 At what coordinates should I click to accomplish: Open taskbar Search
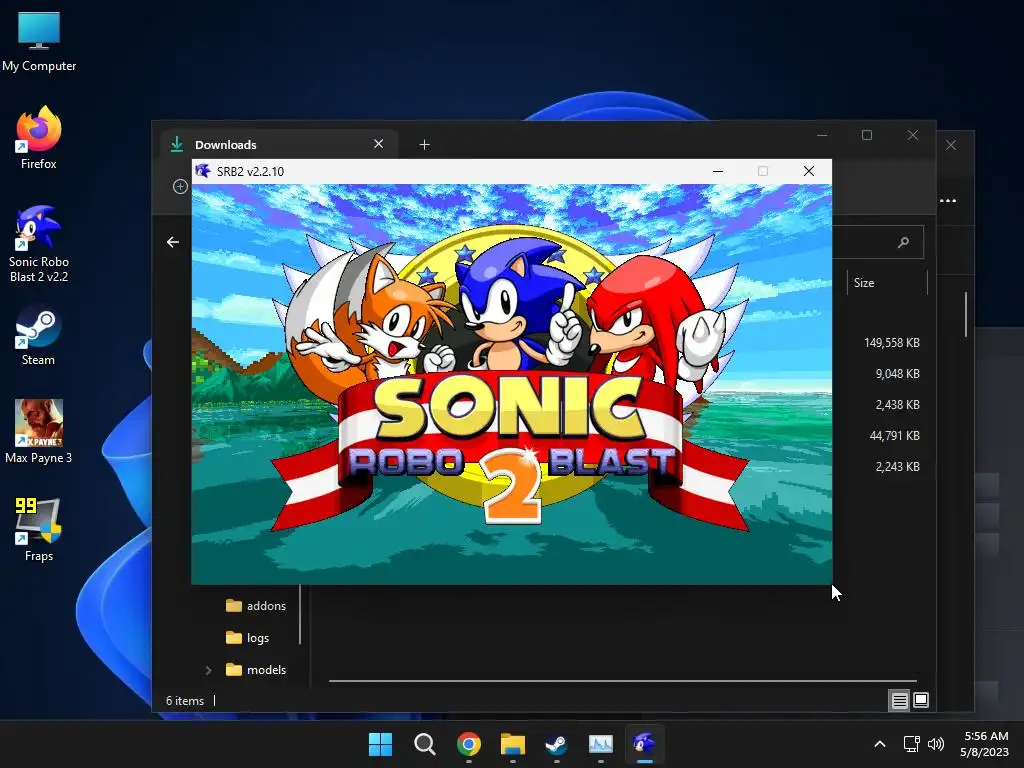click(x=424, y=744)
